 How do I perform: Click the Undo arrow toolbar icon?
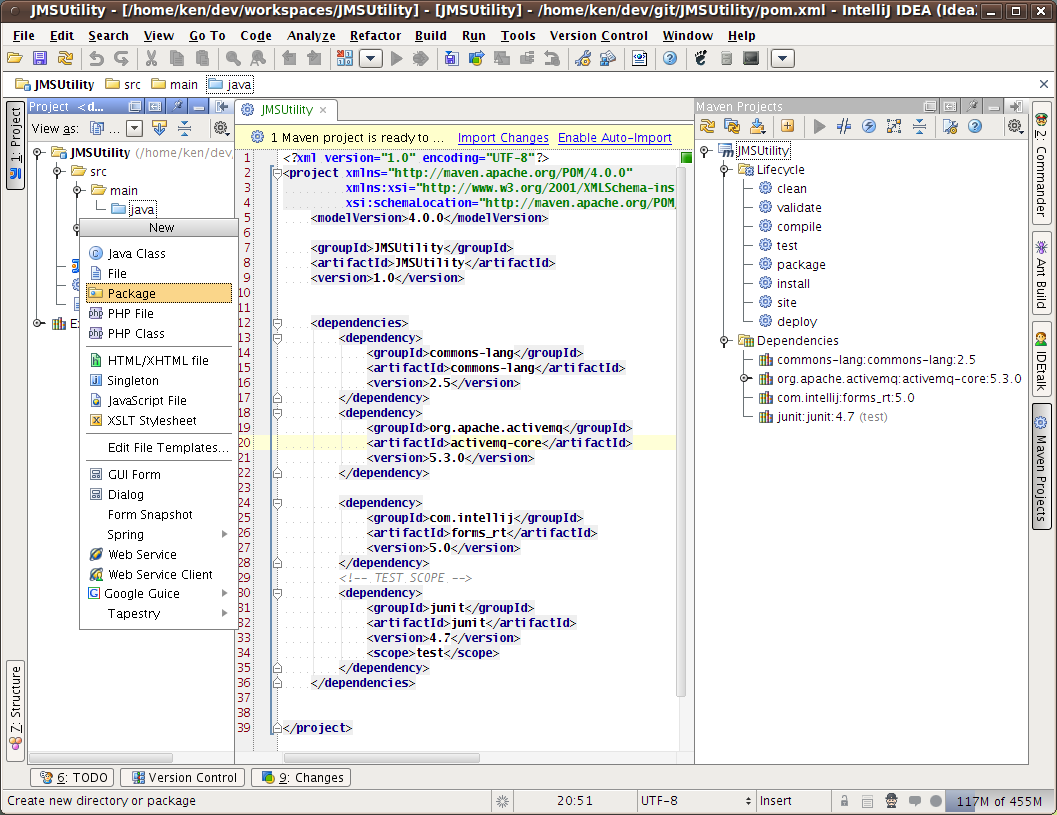point(96,59)
